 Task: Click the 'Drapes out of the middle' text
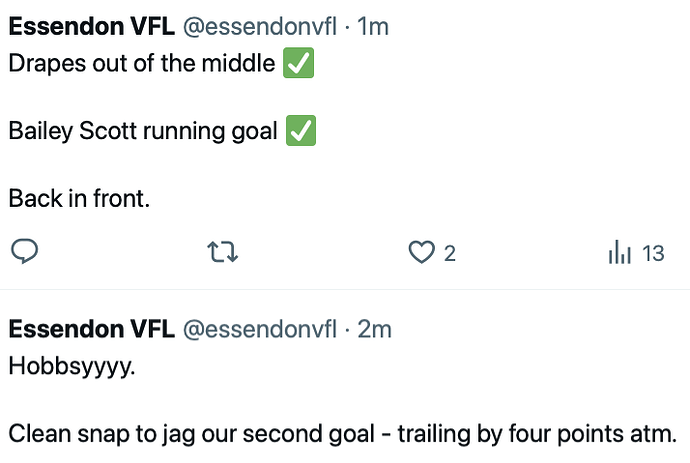142,63
